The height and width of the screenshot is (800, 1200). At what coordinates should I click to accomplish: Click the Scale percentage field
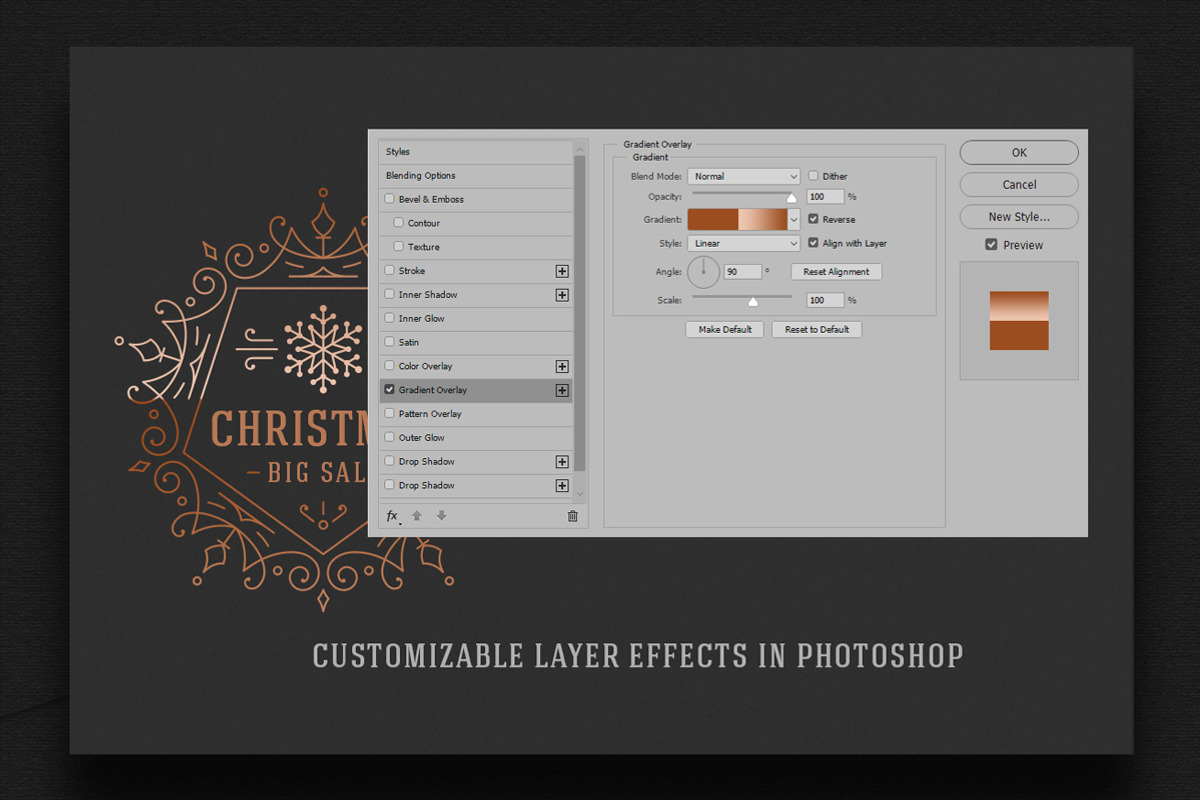click(825, 300)
